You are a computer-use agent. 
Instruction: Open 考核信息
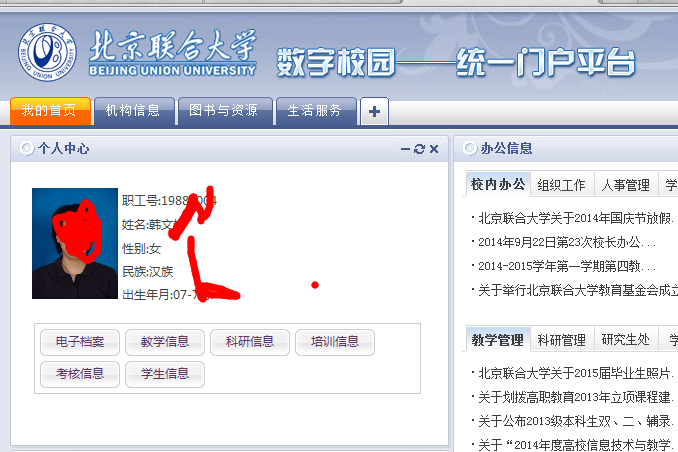tap(80, 374)
